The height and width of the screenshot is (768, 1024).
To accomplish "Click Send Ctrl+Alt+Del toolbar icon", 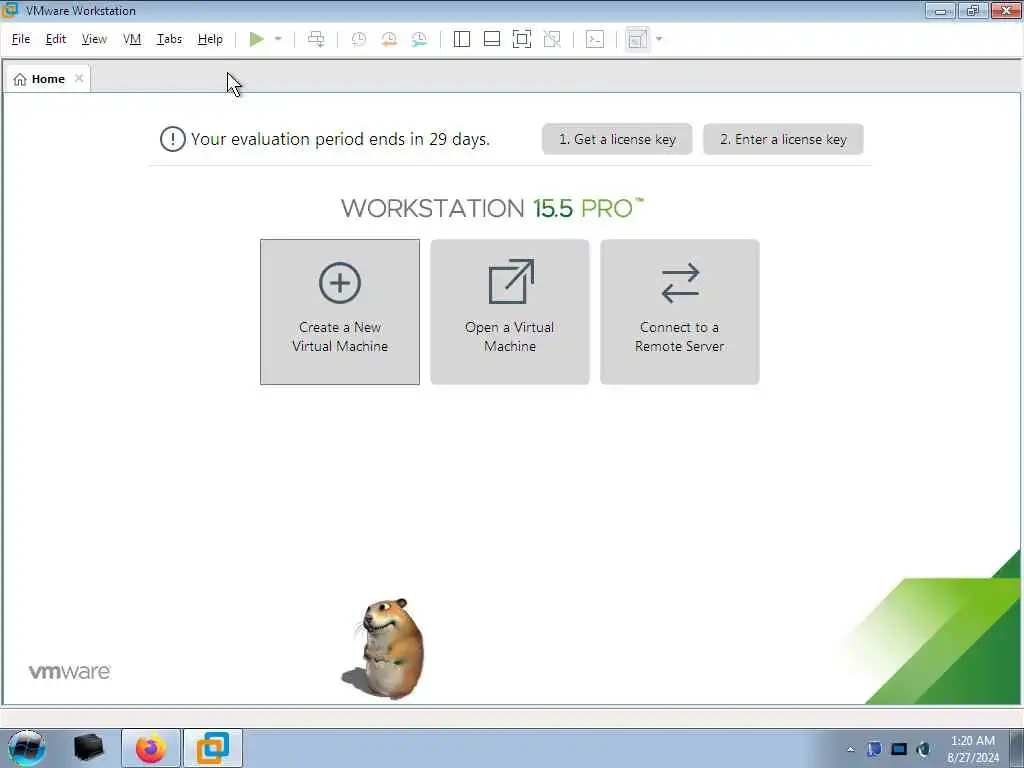I will point(316,39).
